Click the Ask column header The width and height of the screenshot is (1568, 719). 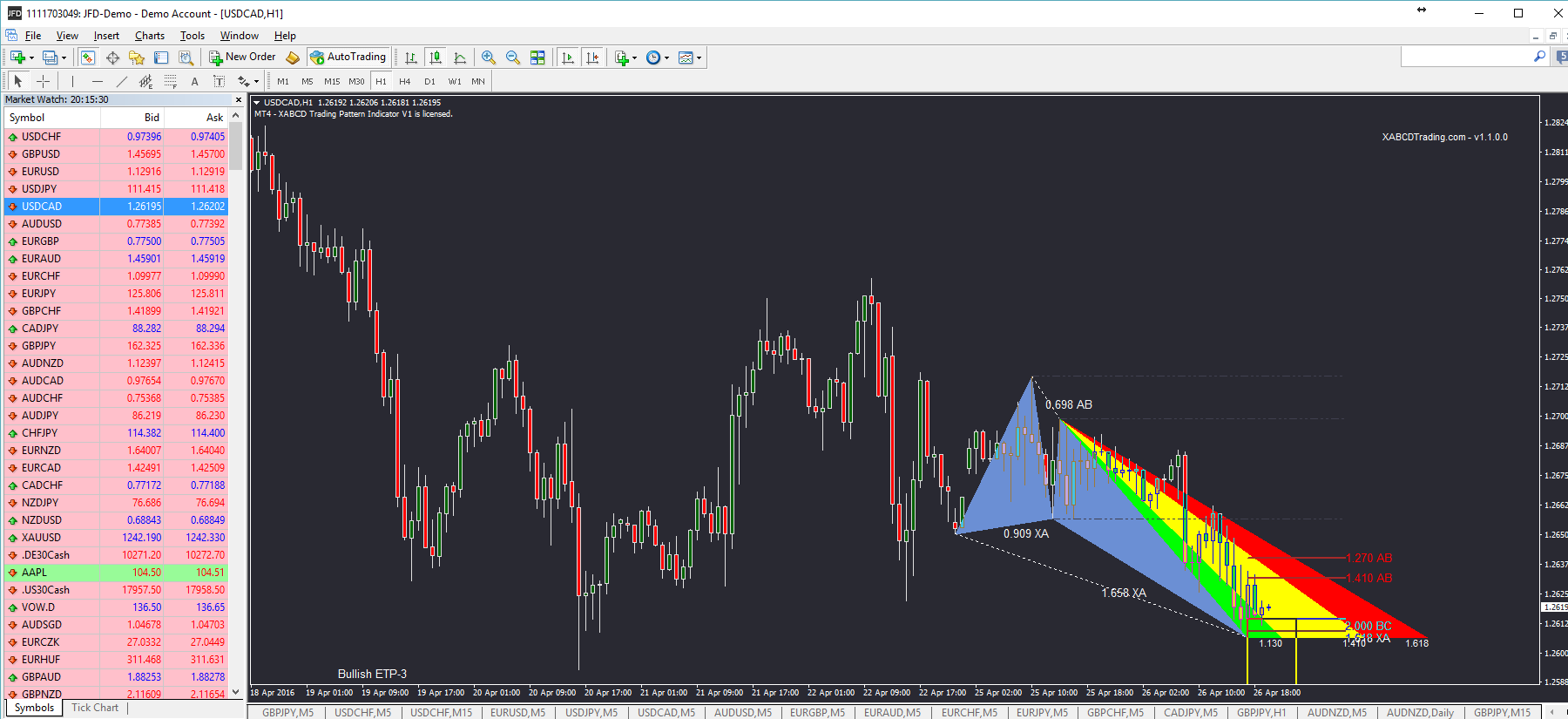(196, 118)
